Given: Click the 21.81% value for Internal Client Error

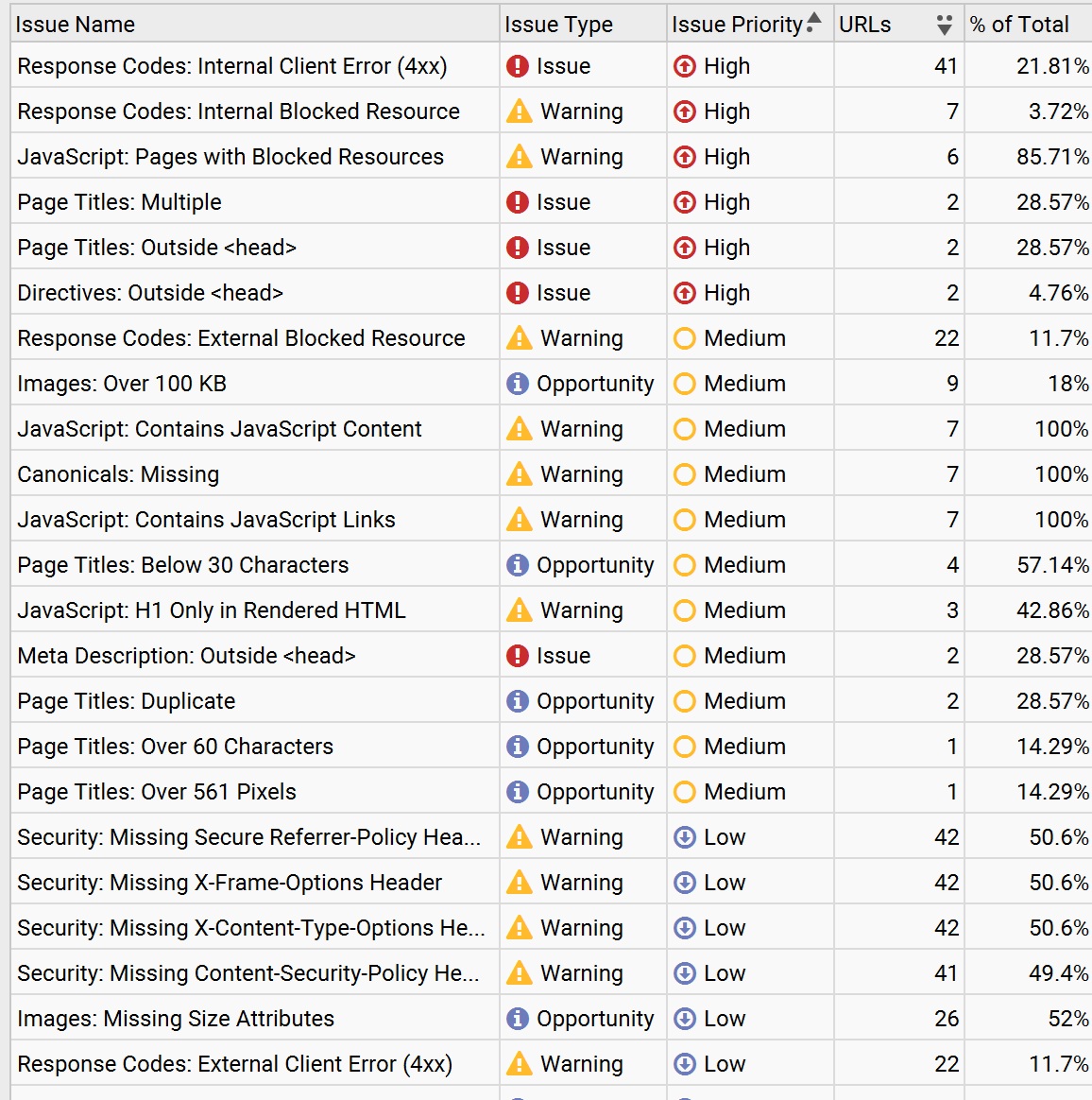Looking at the screenshot, I should point(1052,66).
